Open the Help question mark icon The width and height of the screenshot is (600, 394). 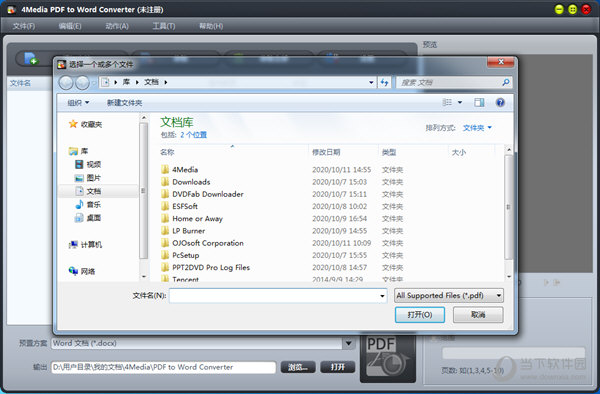point(500,103)
